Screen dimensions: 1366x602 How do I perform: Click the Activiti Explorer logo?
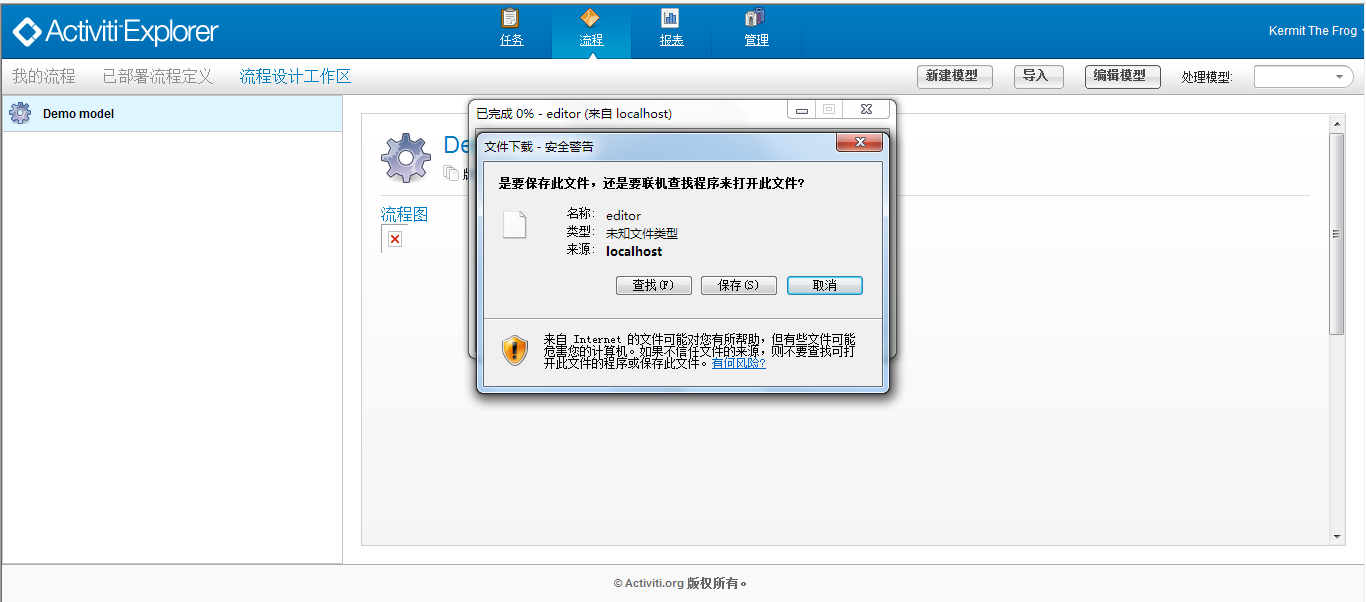click(115, 32)
